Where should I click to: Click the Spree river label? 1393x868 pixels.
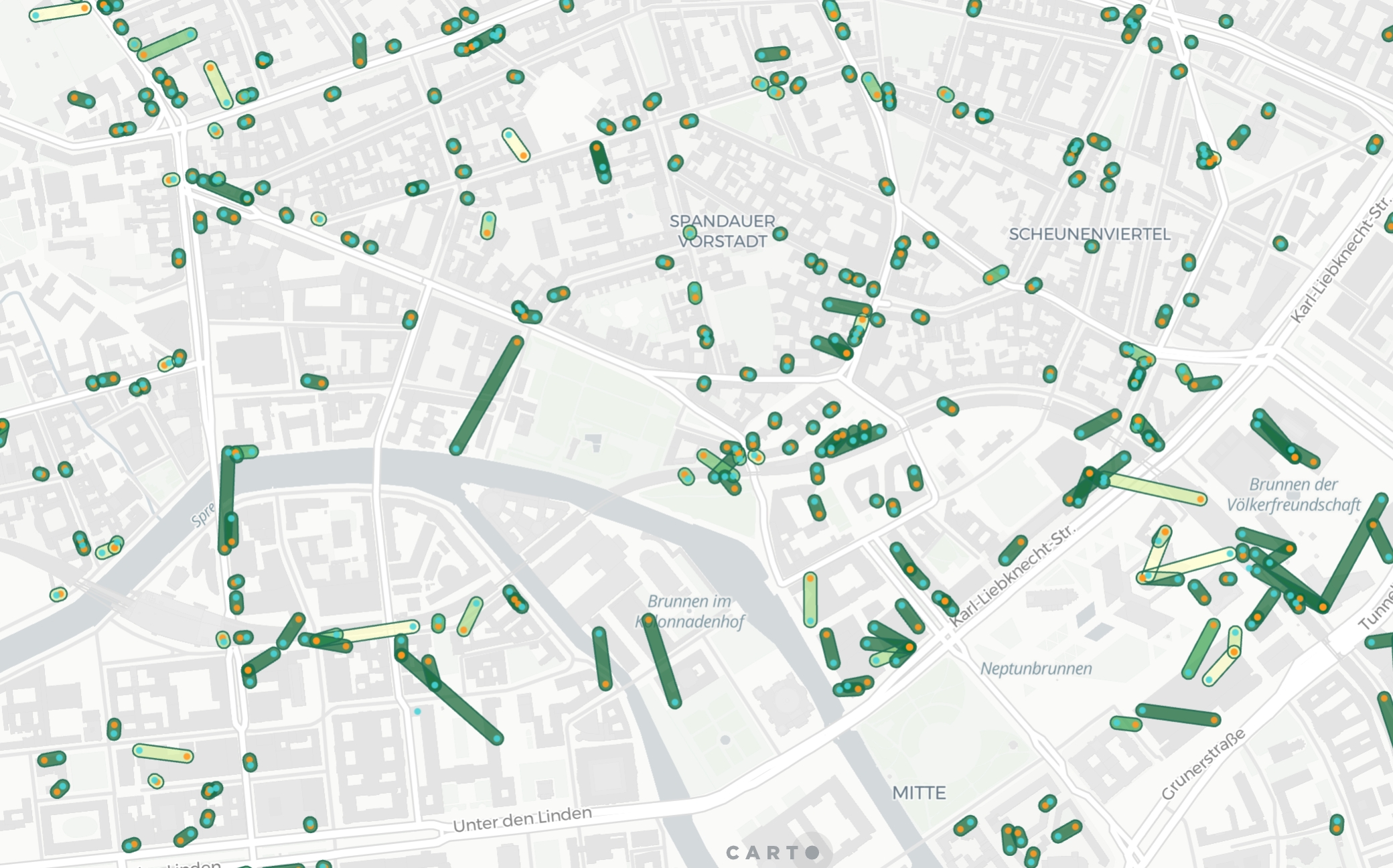(x=202, y=514)
